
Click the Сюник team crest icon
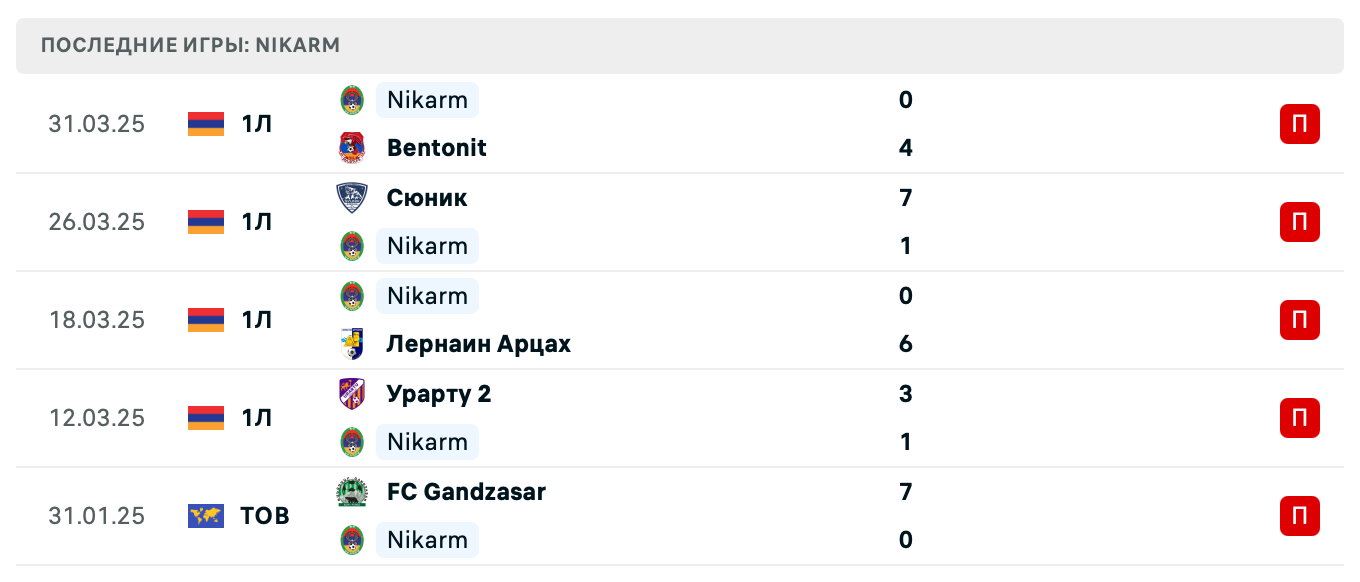352,198
